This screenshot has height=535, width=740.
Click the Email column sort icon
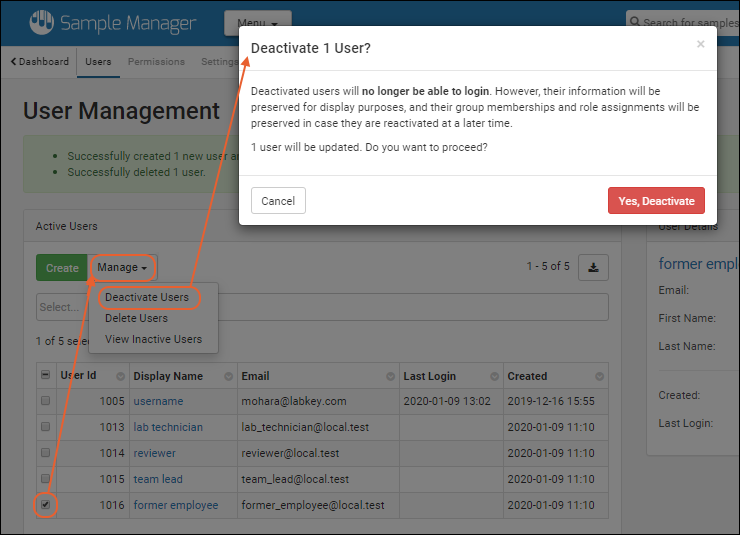(389, 377)
